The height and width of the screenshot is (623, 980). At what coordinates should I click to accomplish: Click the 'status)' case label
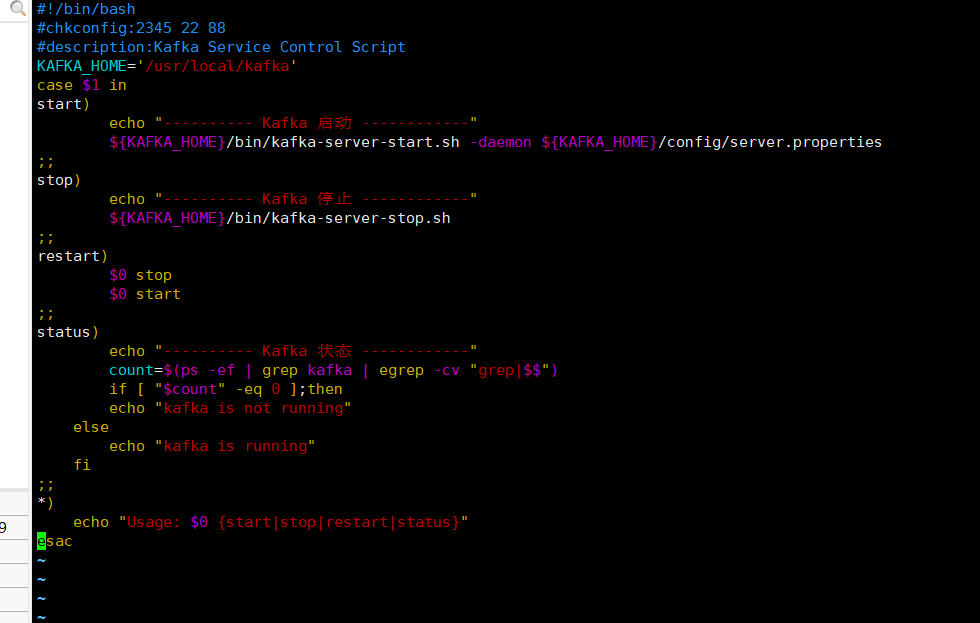point(68,332)
